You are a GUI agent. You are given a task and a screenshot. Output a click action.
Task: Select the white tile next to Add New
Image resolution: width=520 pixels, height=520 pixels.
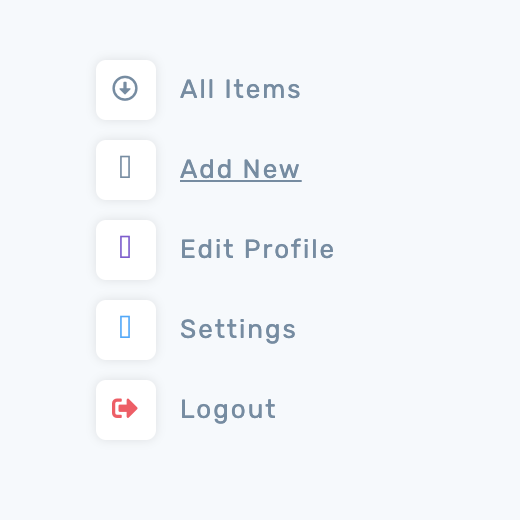pos(126,170)
